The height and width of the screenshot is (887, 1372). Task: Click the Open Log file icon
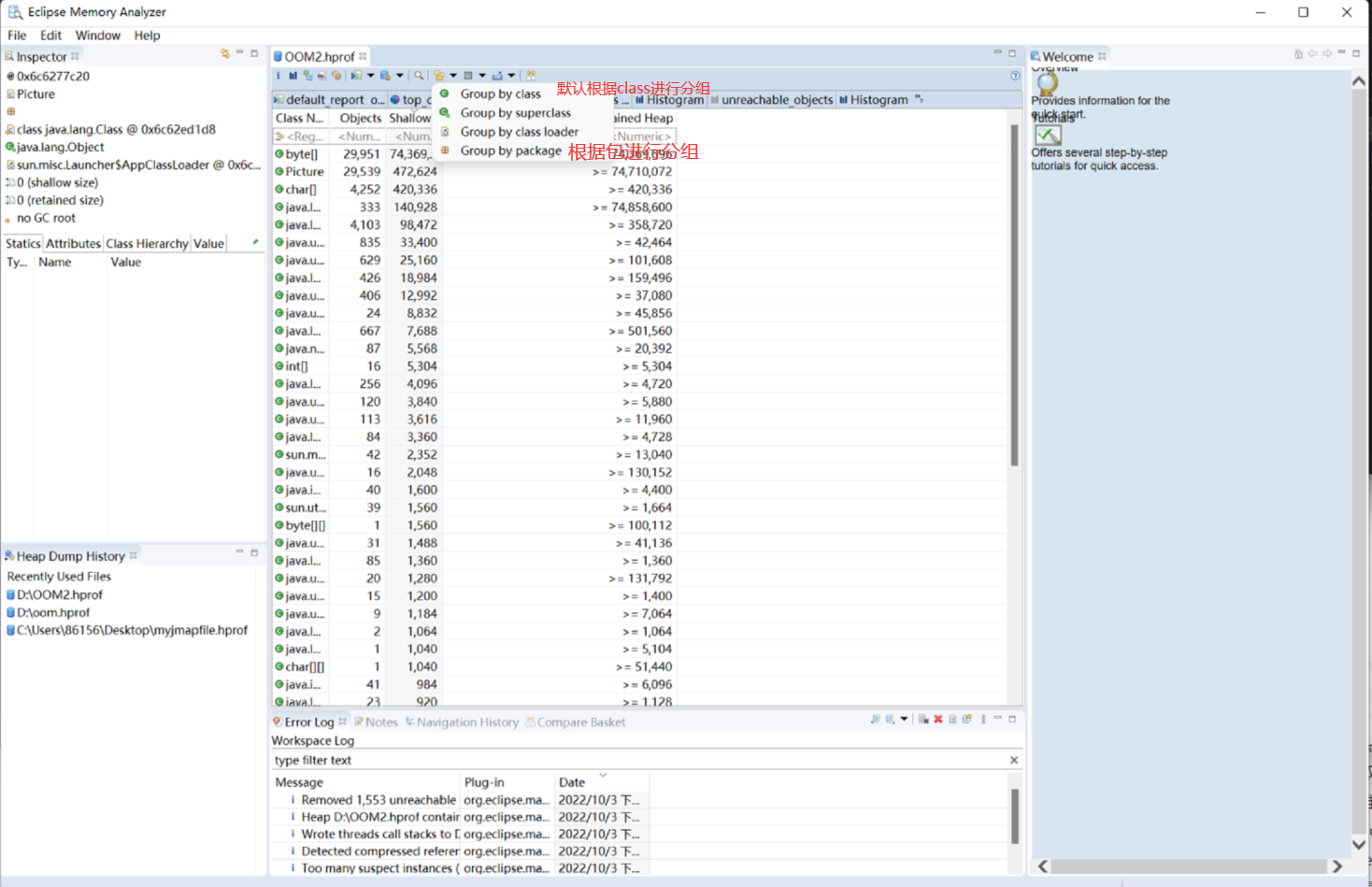(x=952, y=719)
